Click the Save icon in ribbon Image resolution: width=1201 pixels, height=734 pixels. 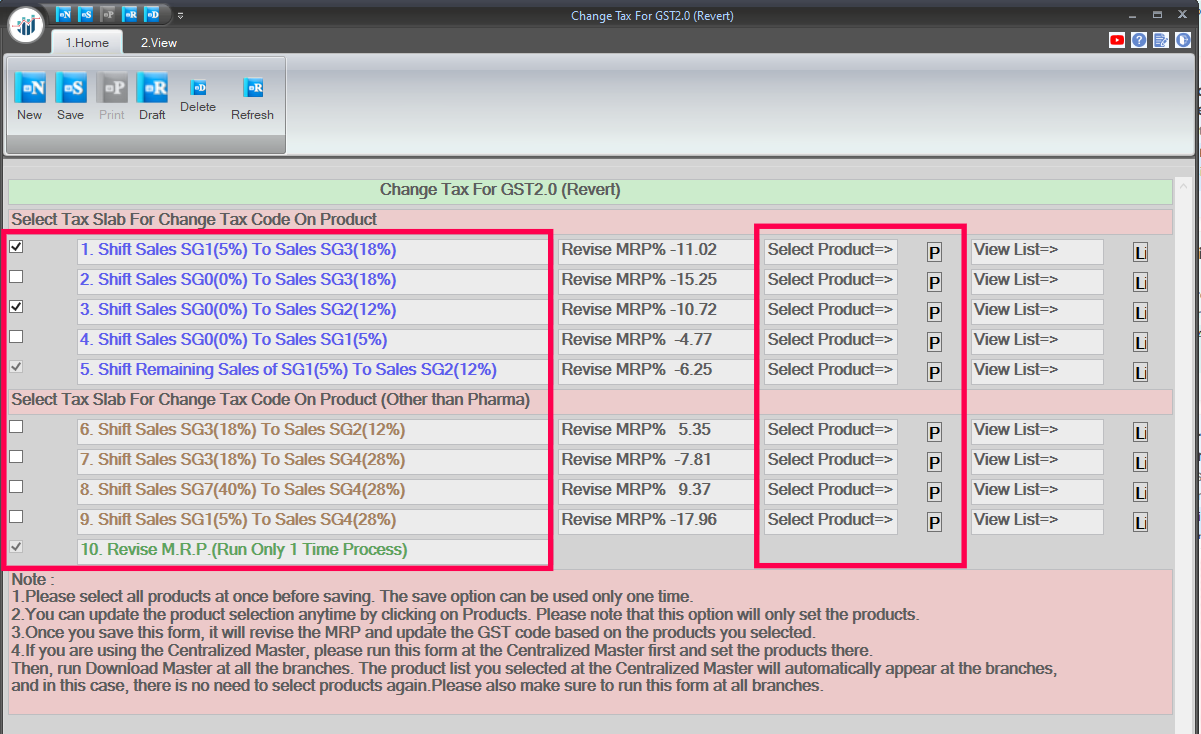click(x=71, y=89)
